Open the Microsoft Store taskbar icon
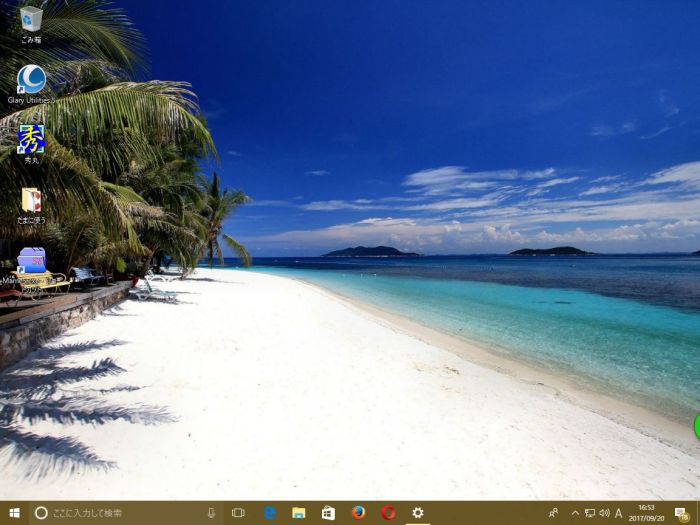This screenshot has height=525, width=700. coord(328,512)
